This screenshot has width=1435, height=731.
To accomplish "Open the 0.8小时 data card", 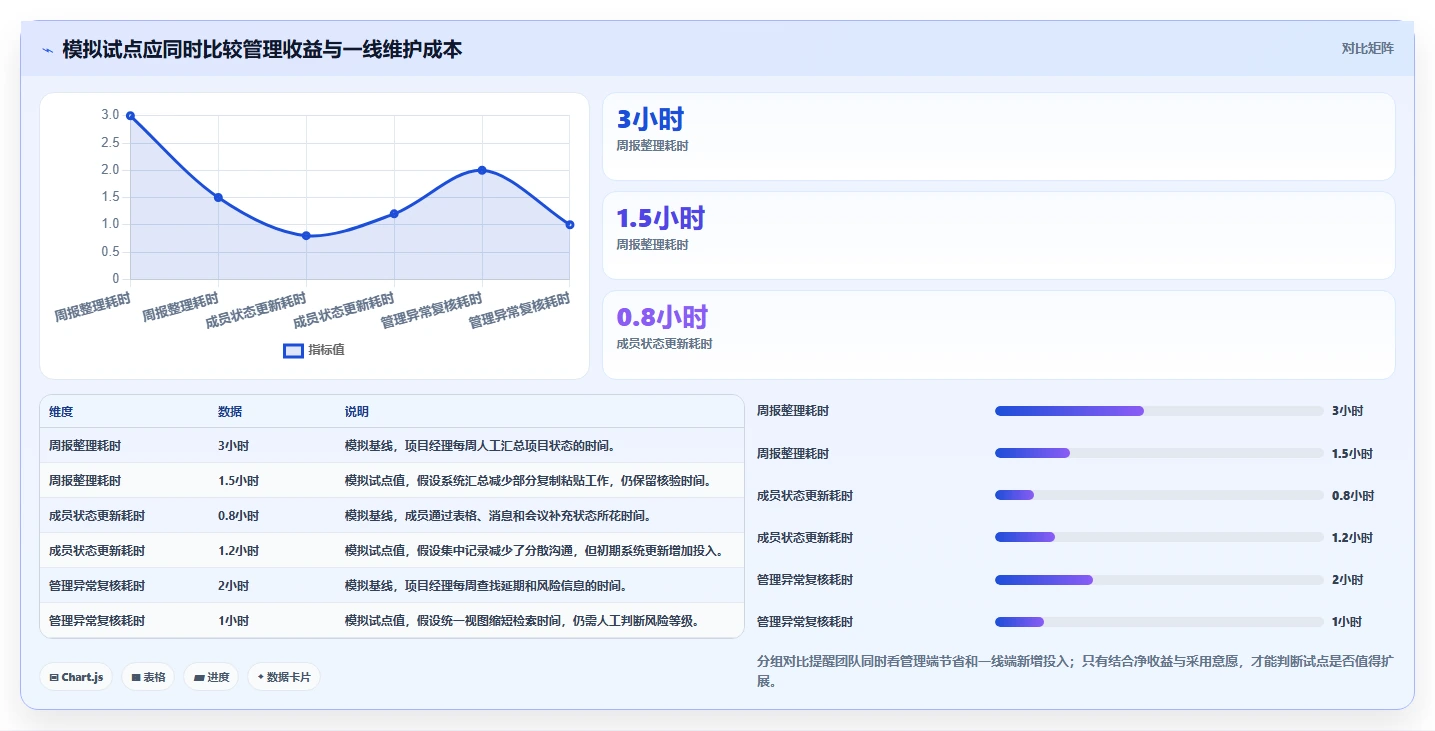I will 998,334.
